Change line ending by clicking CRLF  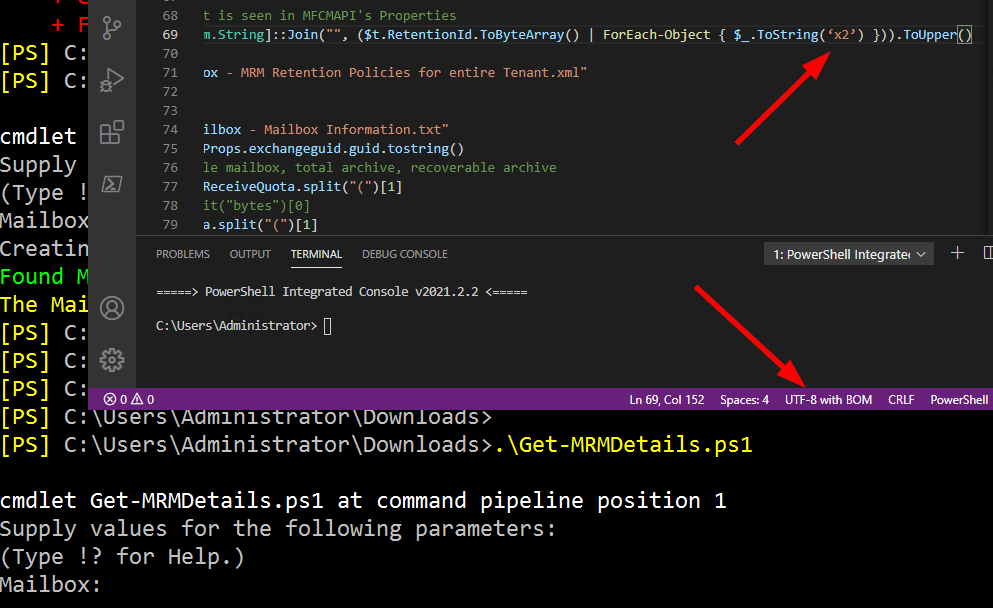900,398
